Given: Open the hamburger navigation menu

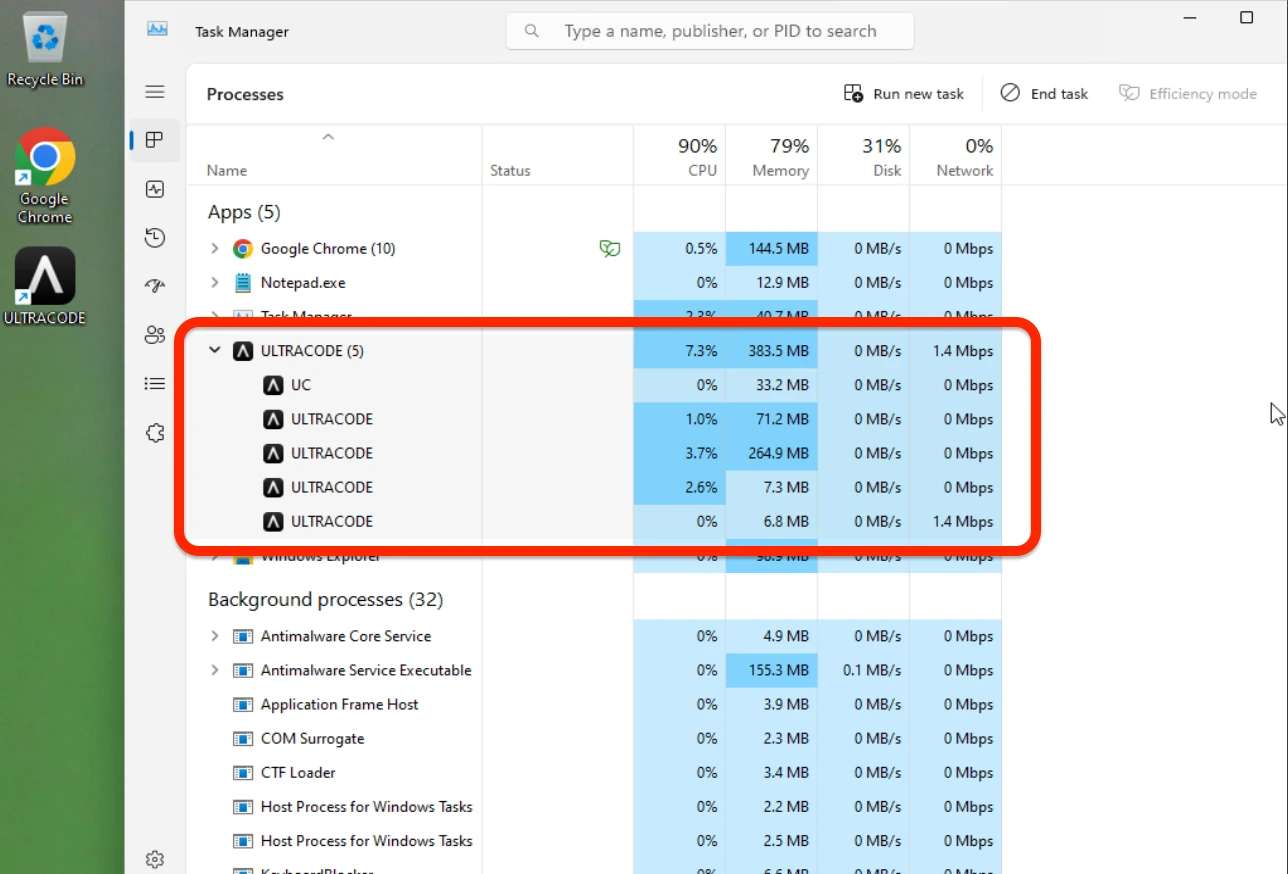Looking at the screenshot, I should [x=155, y=92].
